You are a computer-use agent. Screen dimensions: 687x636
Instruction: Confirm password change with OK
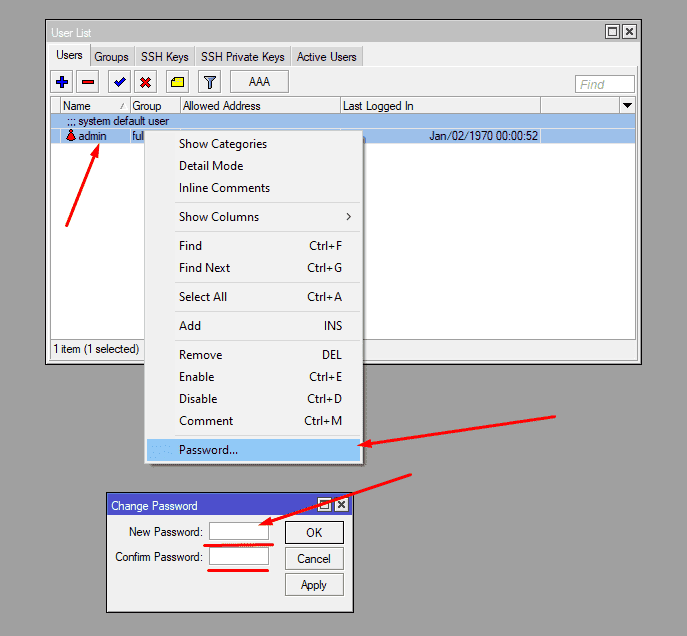point(313,533)
